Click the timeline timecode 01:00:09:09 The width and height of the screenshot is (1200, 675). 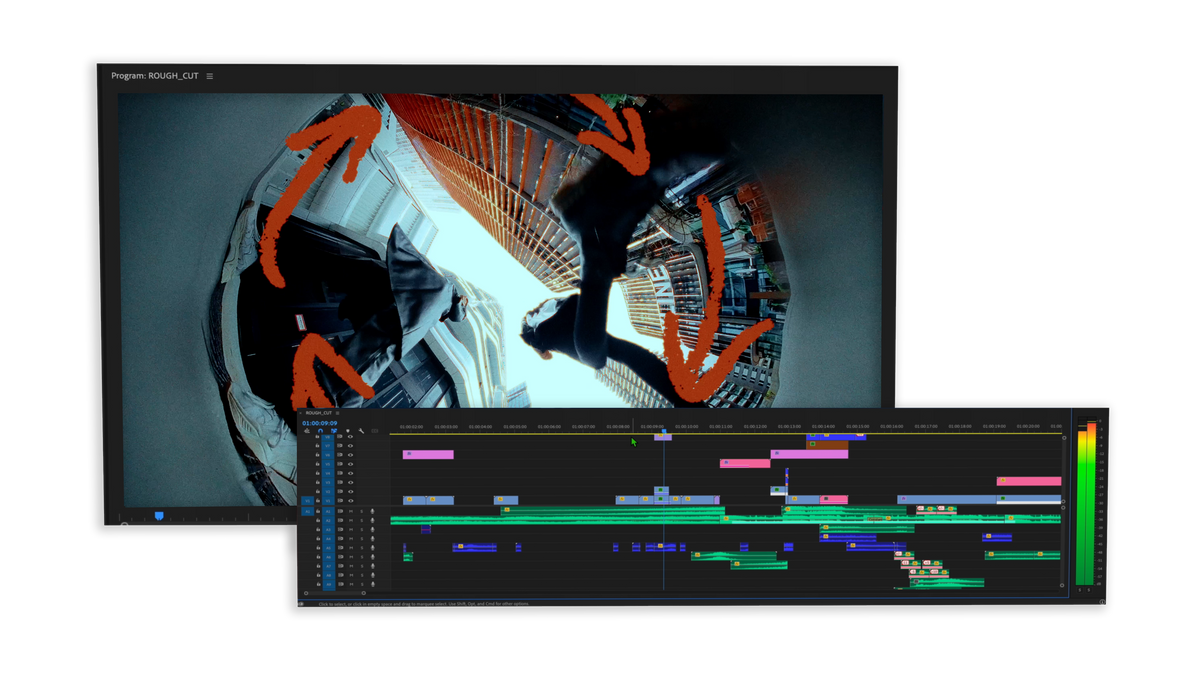(x=320, y=423)
